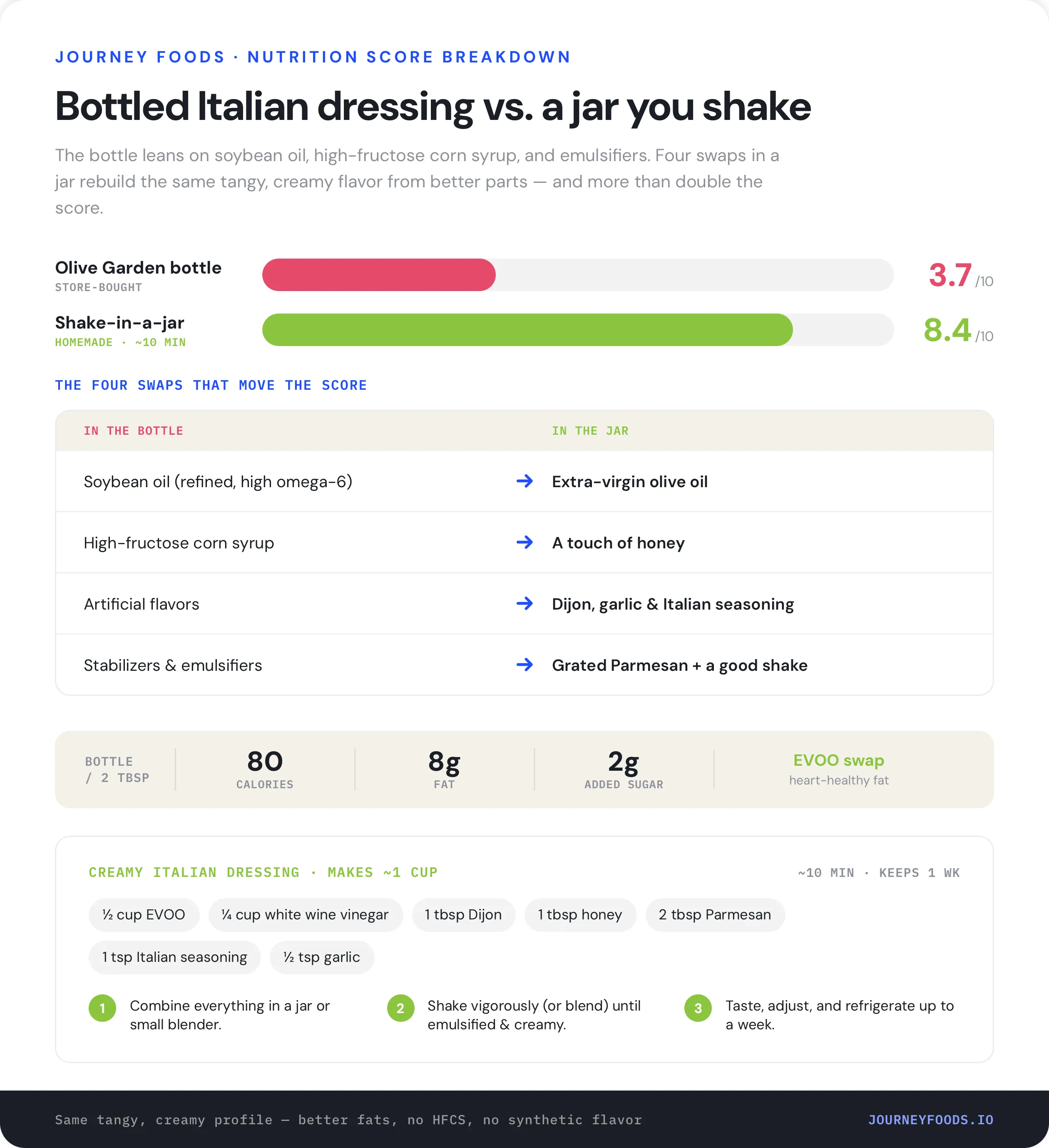Click the arrow beside Stabilizers & emulsifiers
The height and width of the screenshot is (1148, 1049).
click(524, 665)
